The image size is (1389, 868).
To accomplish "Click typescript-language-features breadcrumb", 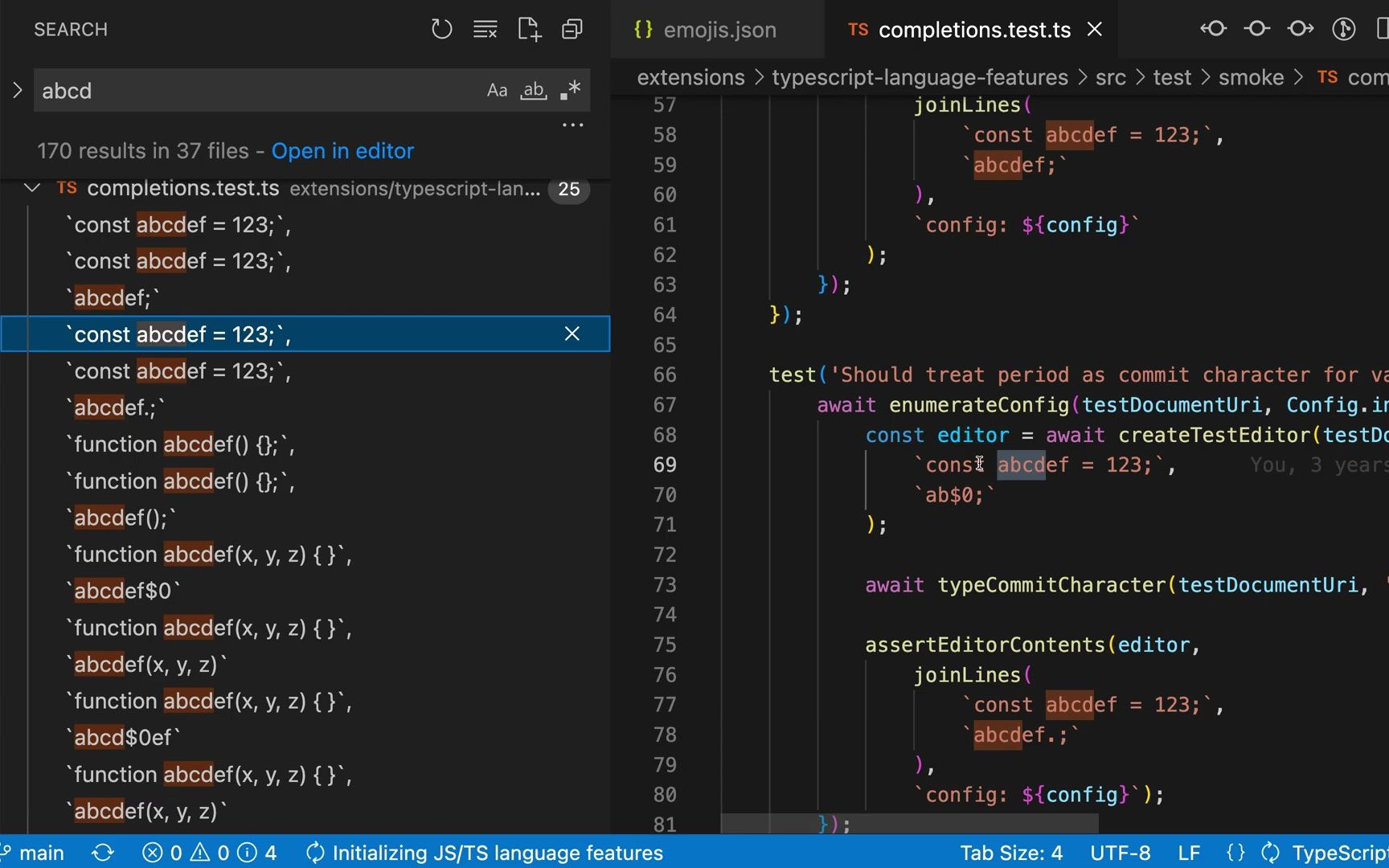I will [x=920, y=78].
